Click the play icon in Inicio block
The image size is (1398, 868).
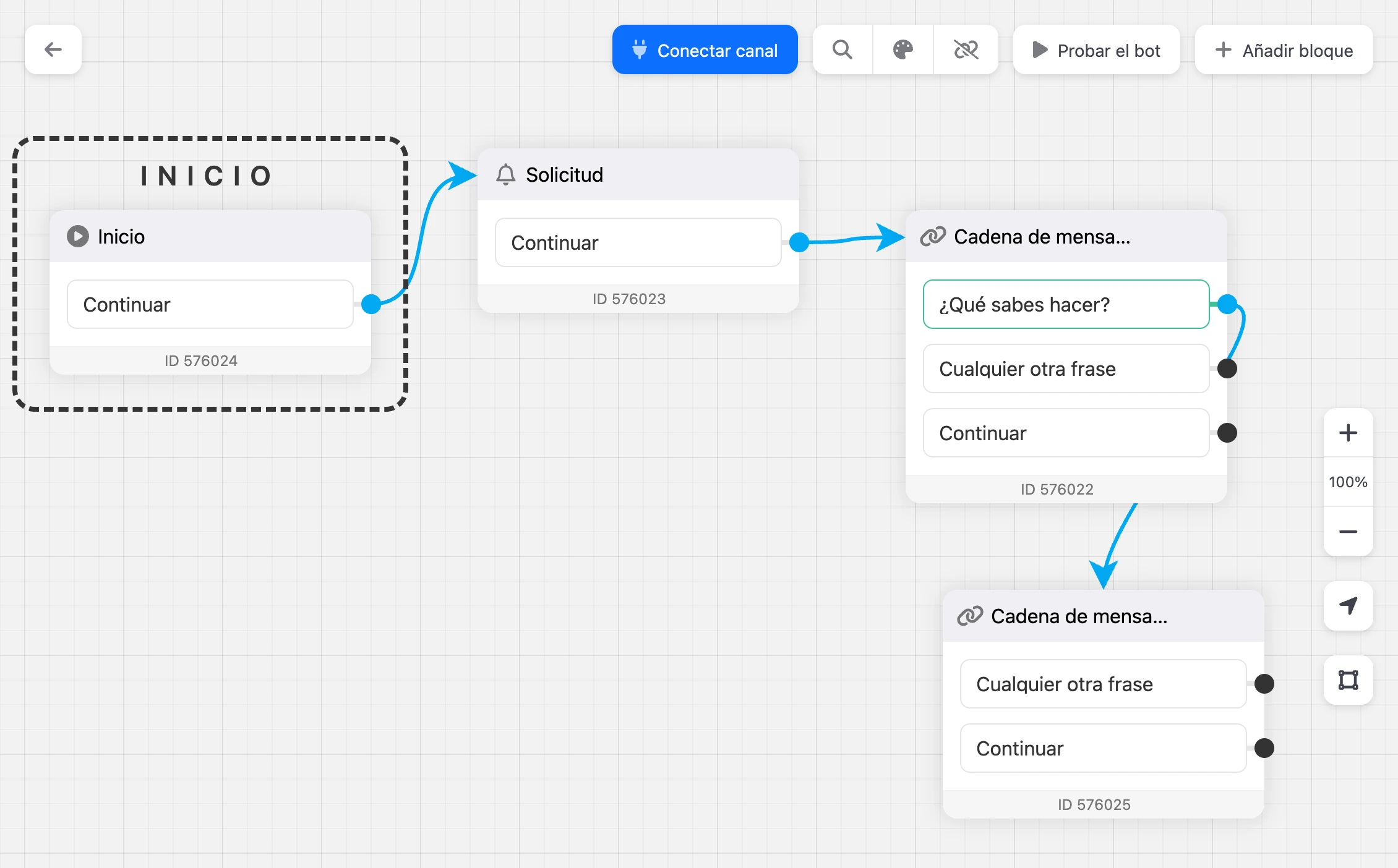78,236
